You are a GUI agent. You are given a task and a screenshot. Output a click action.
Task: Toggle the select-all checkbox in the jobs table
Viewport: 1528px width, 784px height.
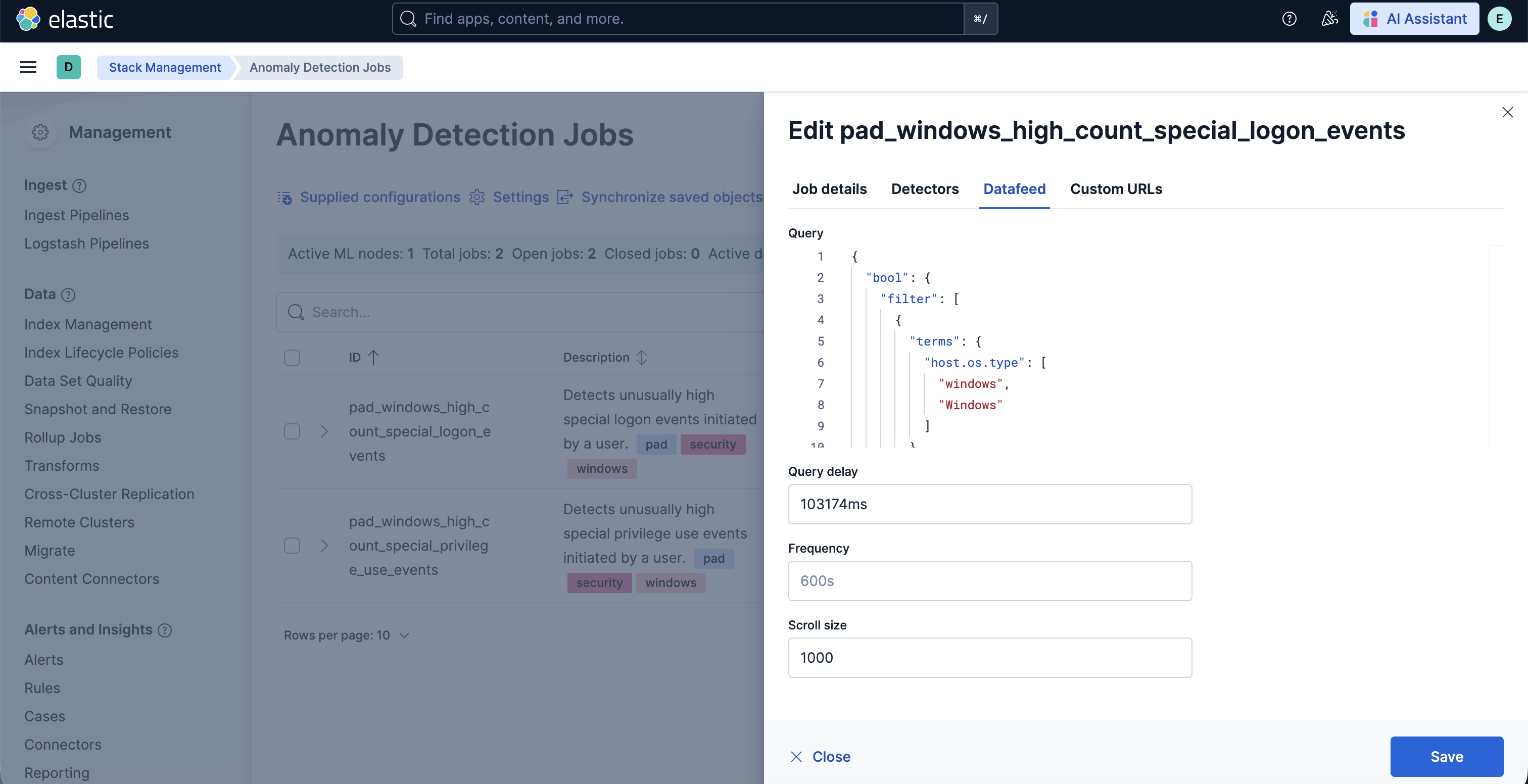[x=292, y=357]
